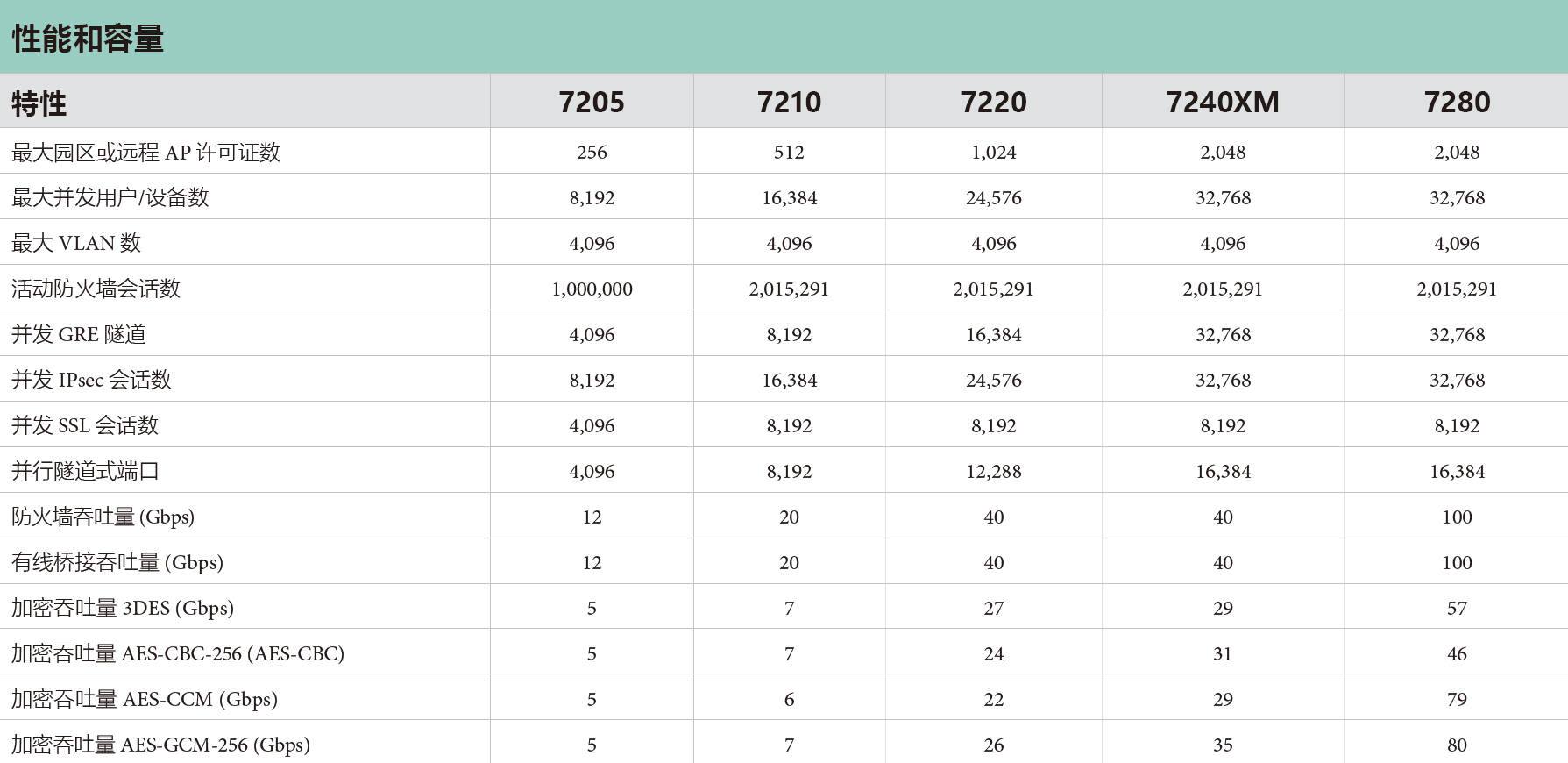Click the 256 AP license value for 7205

coord(592,153)
